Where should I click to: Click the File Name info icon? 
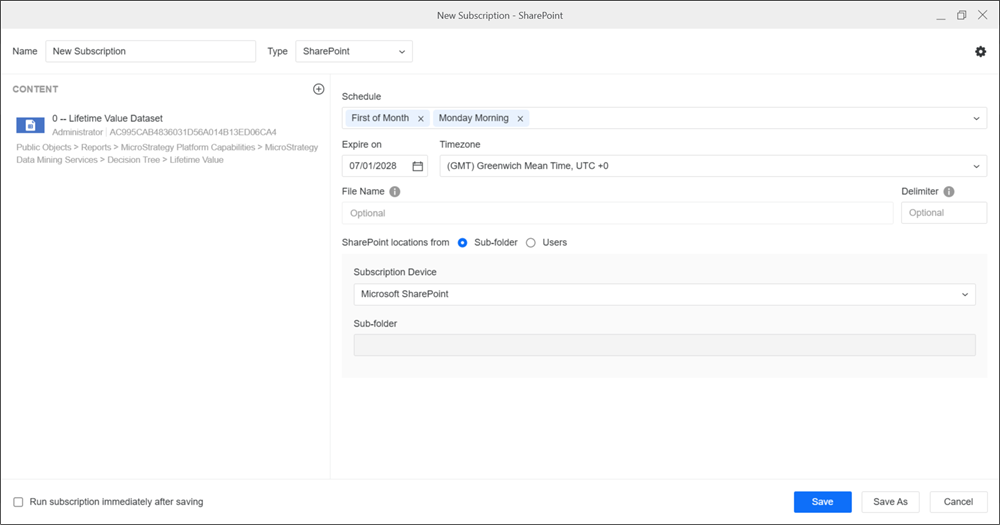tap(395, 192)
